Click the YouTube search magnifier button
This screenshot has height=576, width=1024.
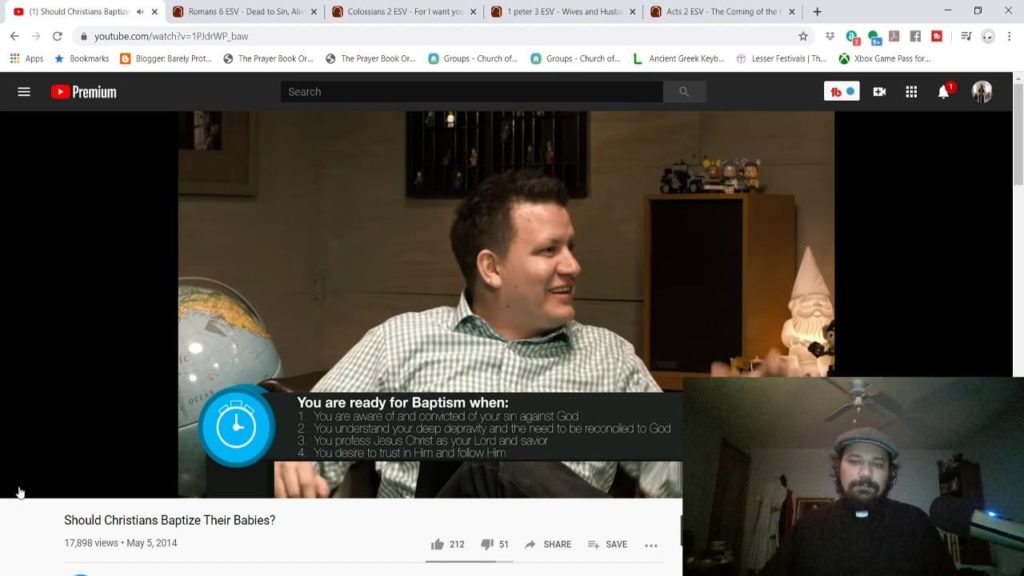click(x=684, y=92)
